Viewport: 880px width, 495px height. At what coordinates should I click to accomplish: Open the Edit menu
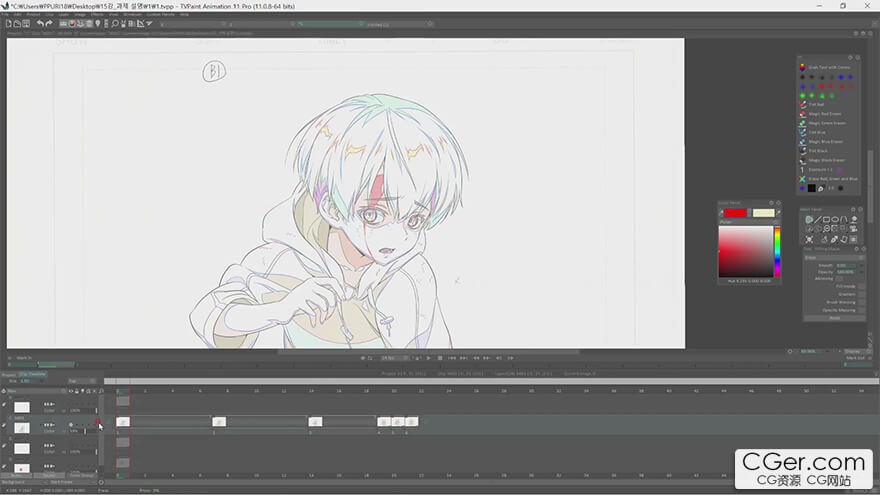pos(18,15)
